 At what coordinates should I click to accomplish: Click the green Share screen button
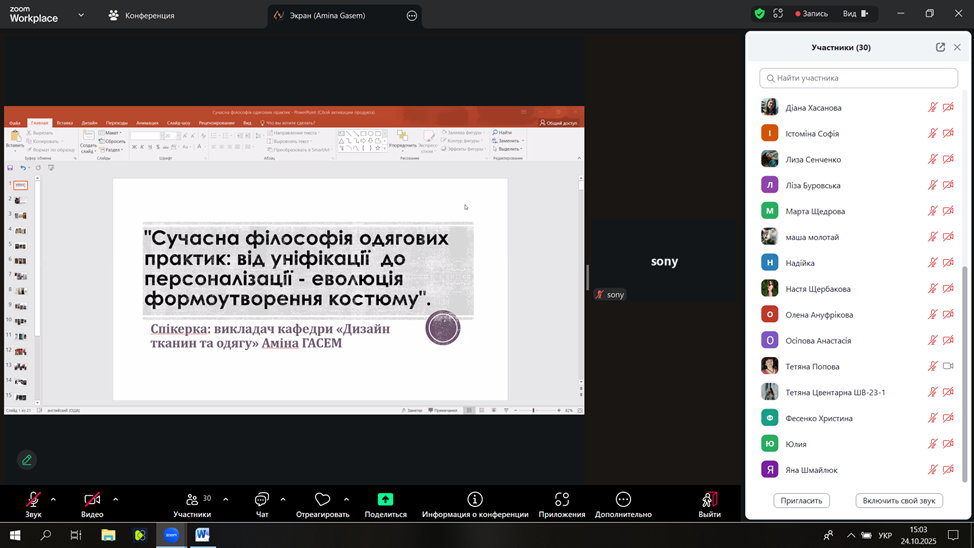point(385,499)
